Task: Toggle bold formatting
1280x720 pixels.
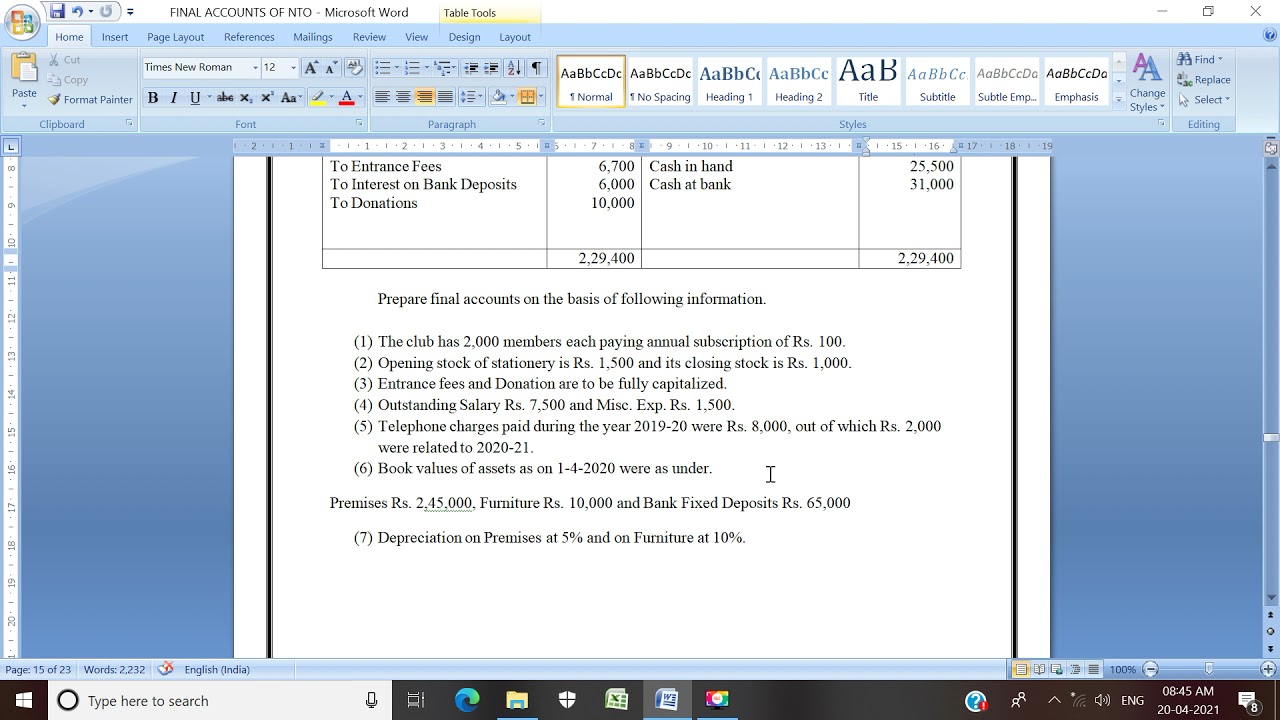Action: 153,97
